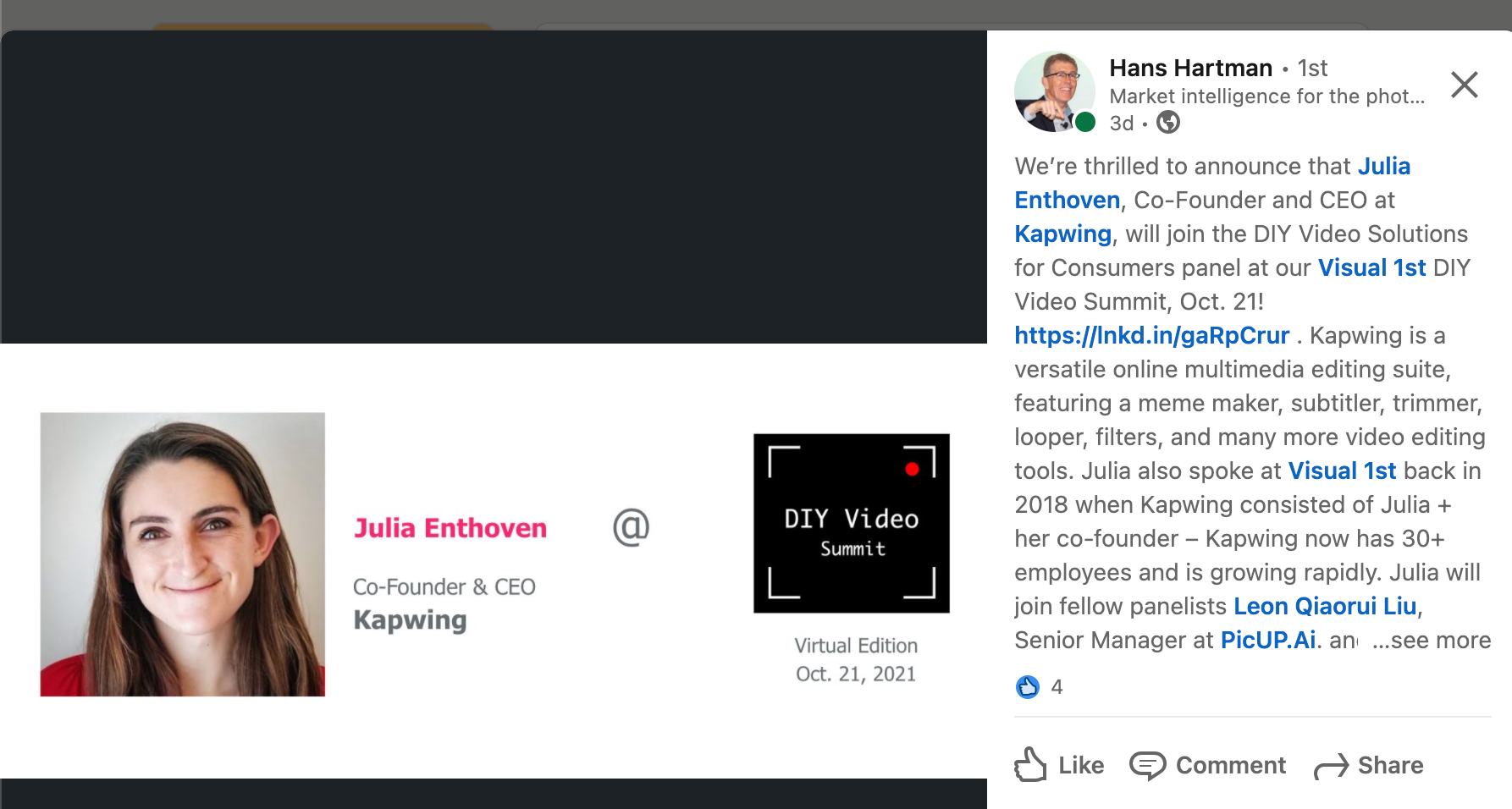
Task: Close the post image viewer
Action: coord(1464,85)
